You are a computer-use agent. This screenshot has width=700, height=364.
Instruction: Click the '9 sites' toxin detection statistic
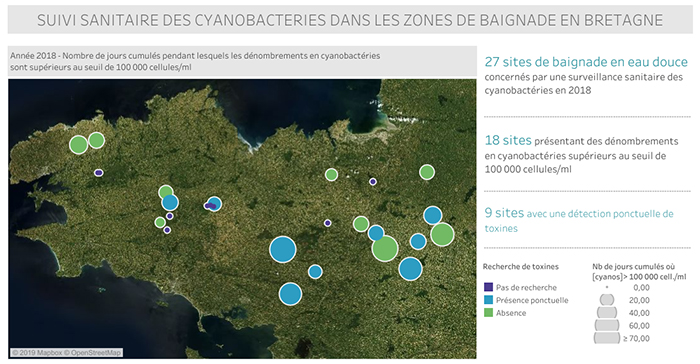point(579,220)
